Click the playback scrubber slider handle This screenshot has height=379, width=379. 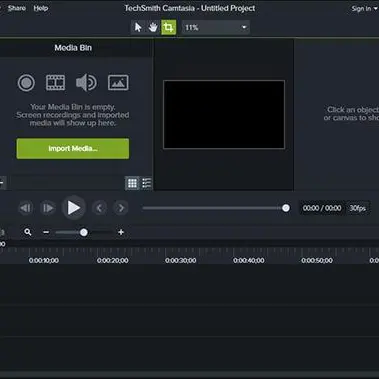coord(286,208)
